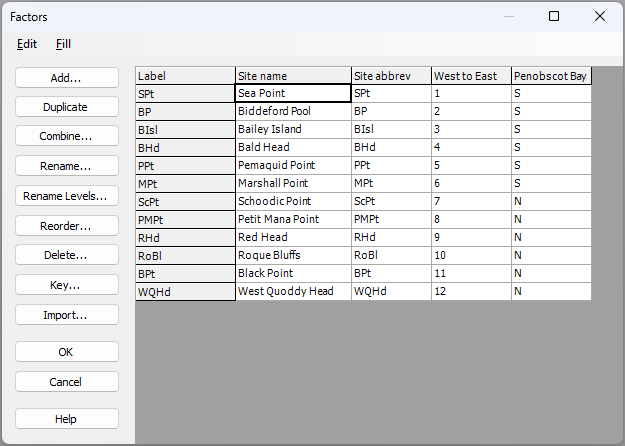625x446 pixels.
Task: Open the Edit menu
Action: point(27,44)
